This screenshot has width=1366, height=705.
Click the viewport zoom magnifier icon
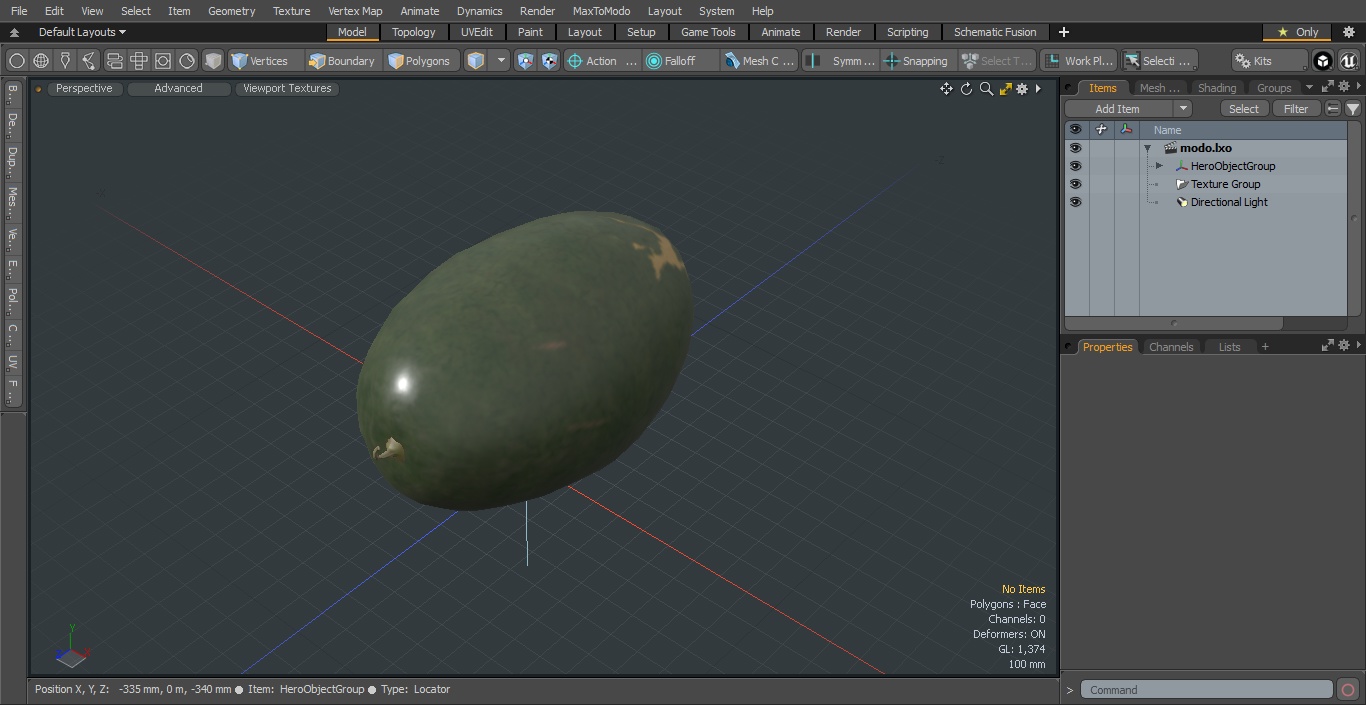[986, 89]
